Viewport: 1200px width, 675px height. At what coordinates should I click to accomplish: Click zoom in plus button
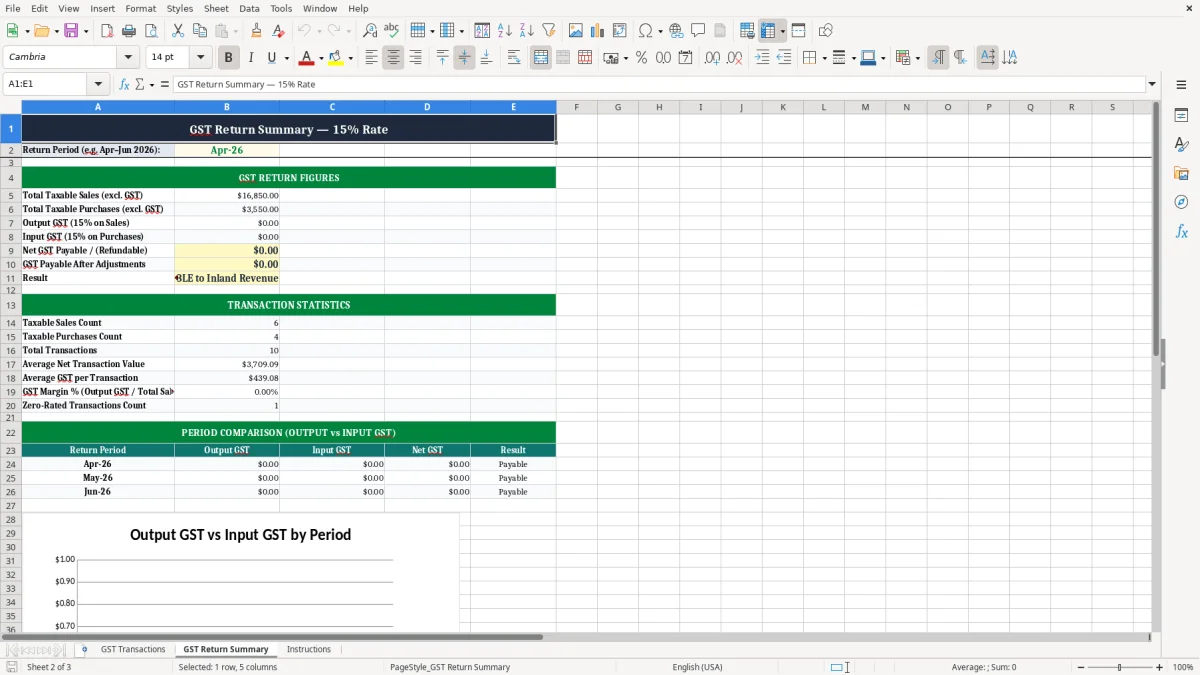[1160, 667]
